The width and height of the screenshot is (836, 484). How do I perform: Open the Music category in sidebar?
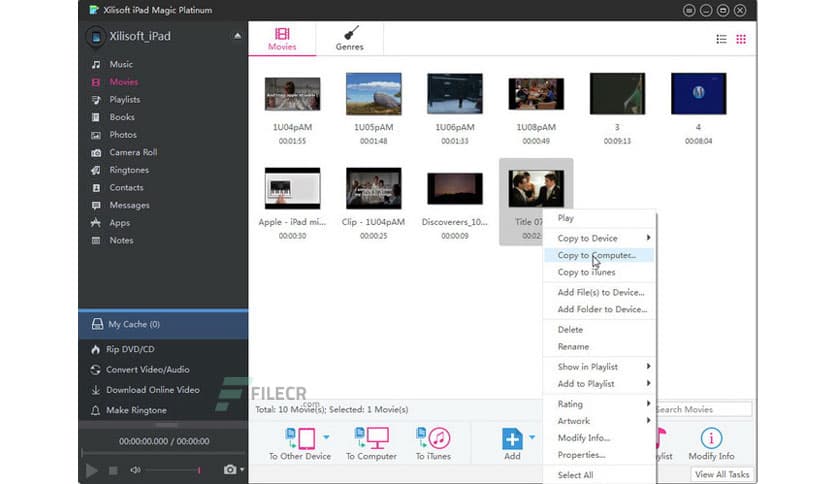(121, 64)
